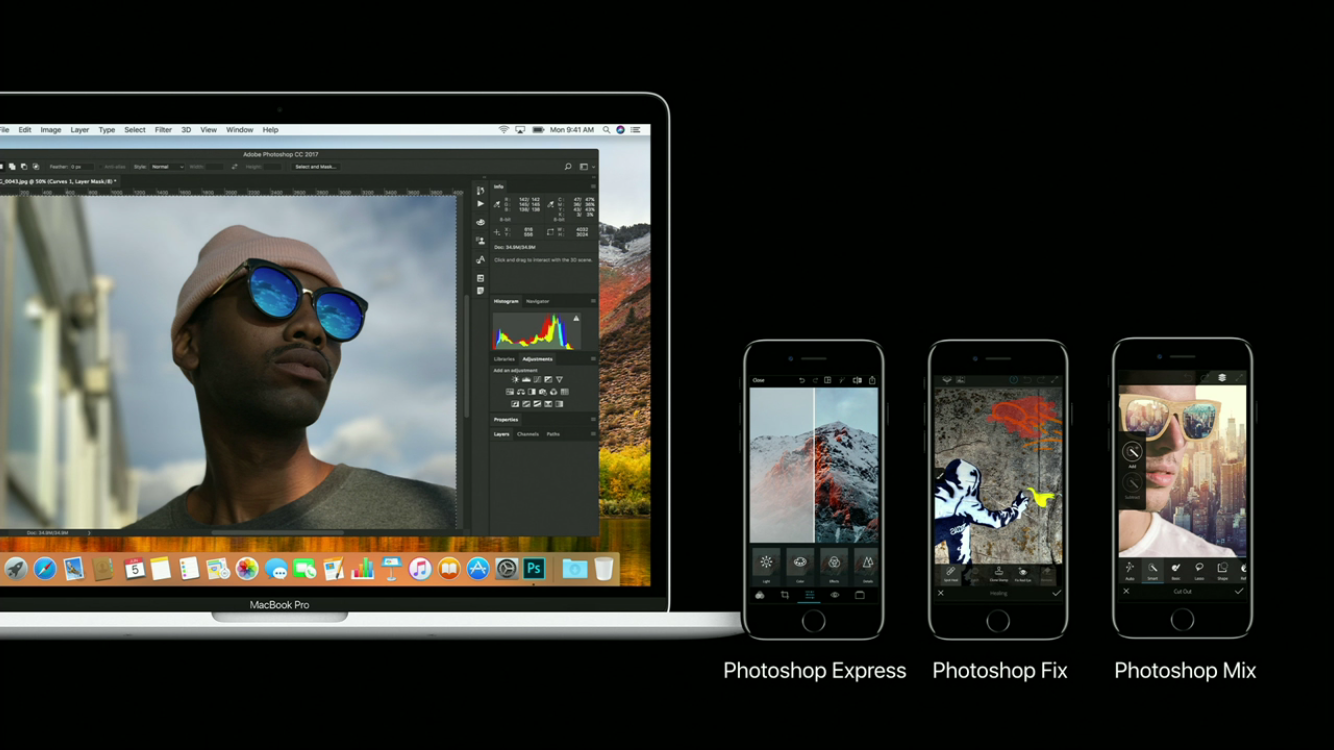Open Spotlight search in the menu bar

point(608,130)
